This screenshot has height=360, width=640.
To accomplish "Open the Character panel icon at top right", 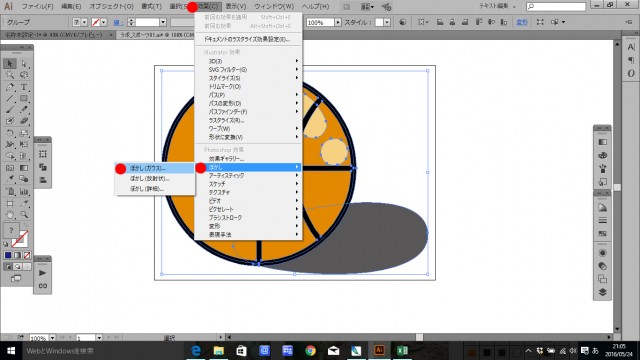I will pyautogui.click(x=631, y=47).
